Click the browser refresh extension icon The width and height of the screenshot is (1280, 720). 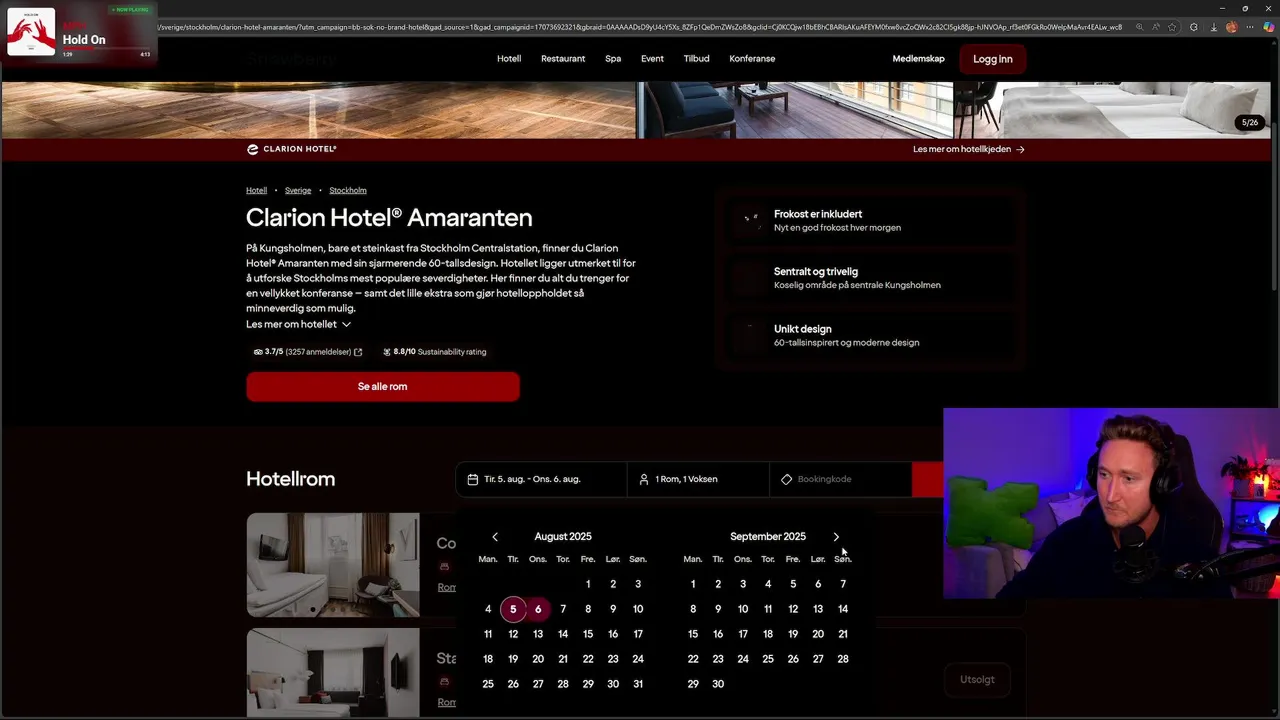coord(1193,27)
